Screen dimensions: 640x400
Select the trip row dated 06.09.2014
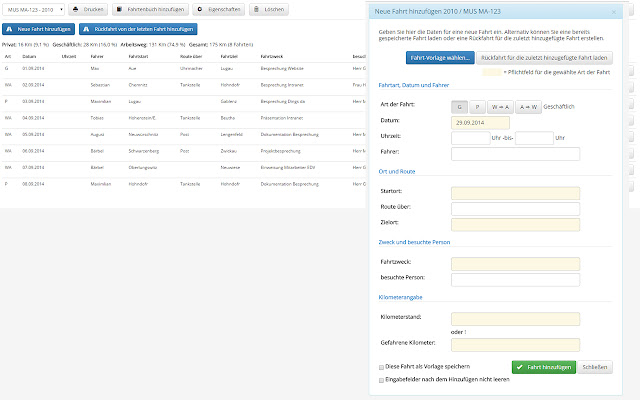[184, 151]
